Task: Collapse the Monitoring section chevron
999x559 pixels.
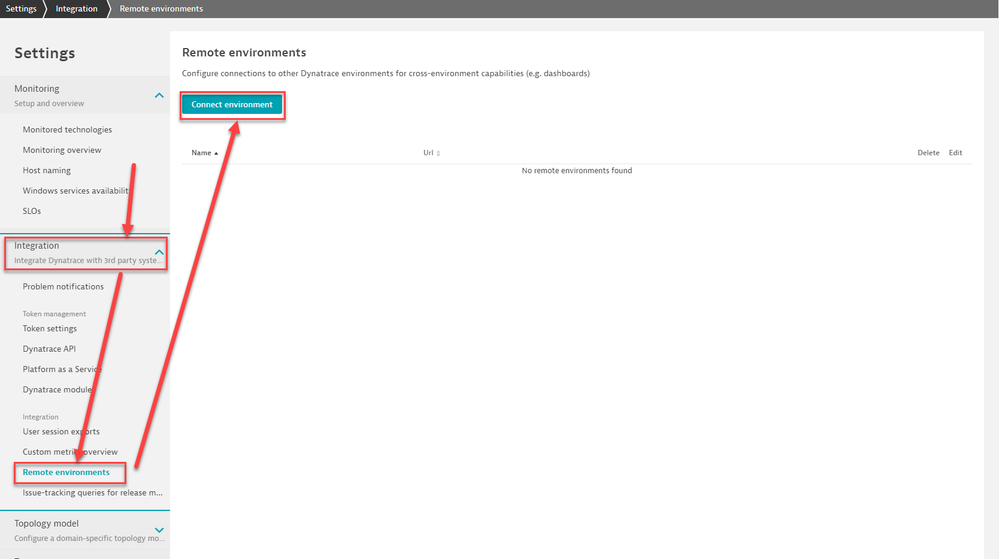Action: tap(159, 96)
